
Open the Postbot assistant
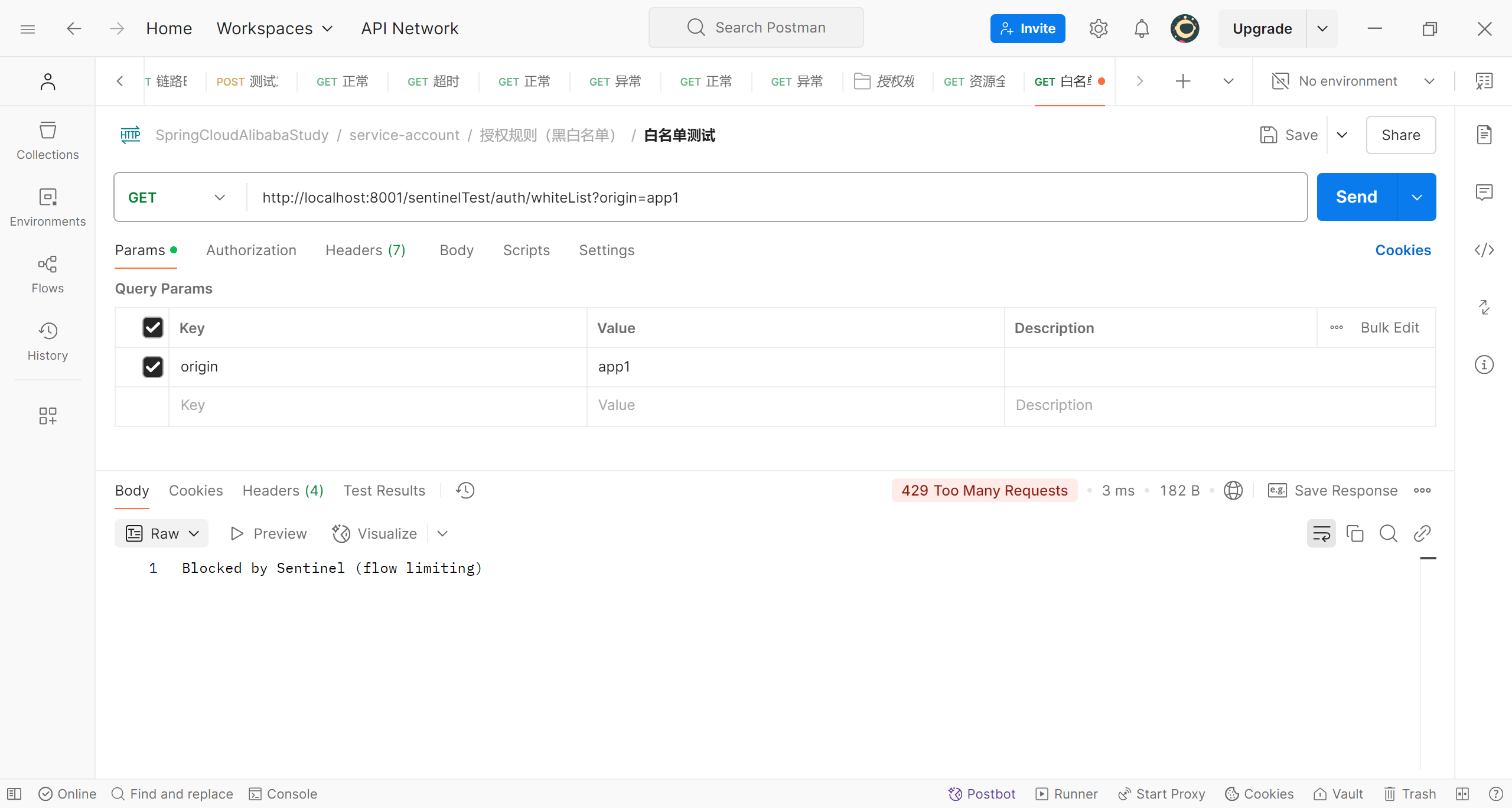pos(982,794)
